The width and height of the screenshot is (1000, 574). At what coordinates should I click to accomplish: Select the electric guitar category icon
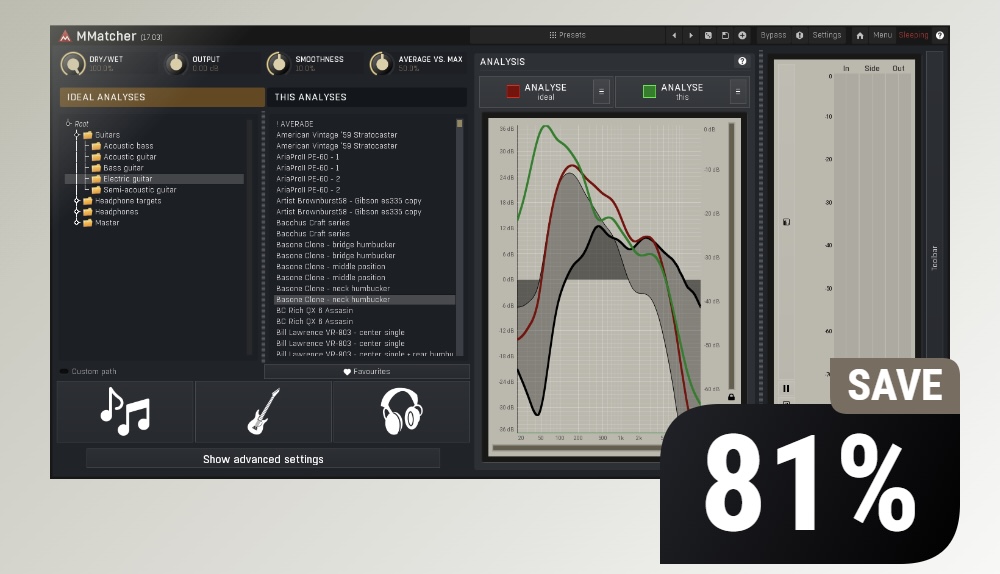(263, 412)
